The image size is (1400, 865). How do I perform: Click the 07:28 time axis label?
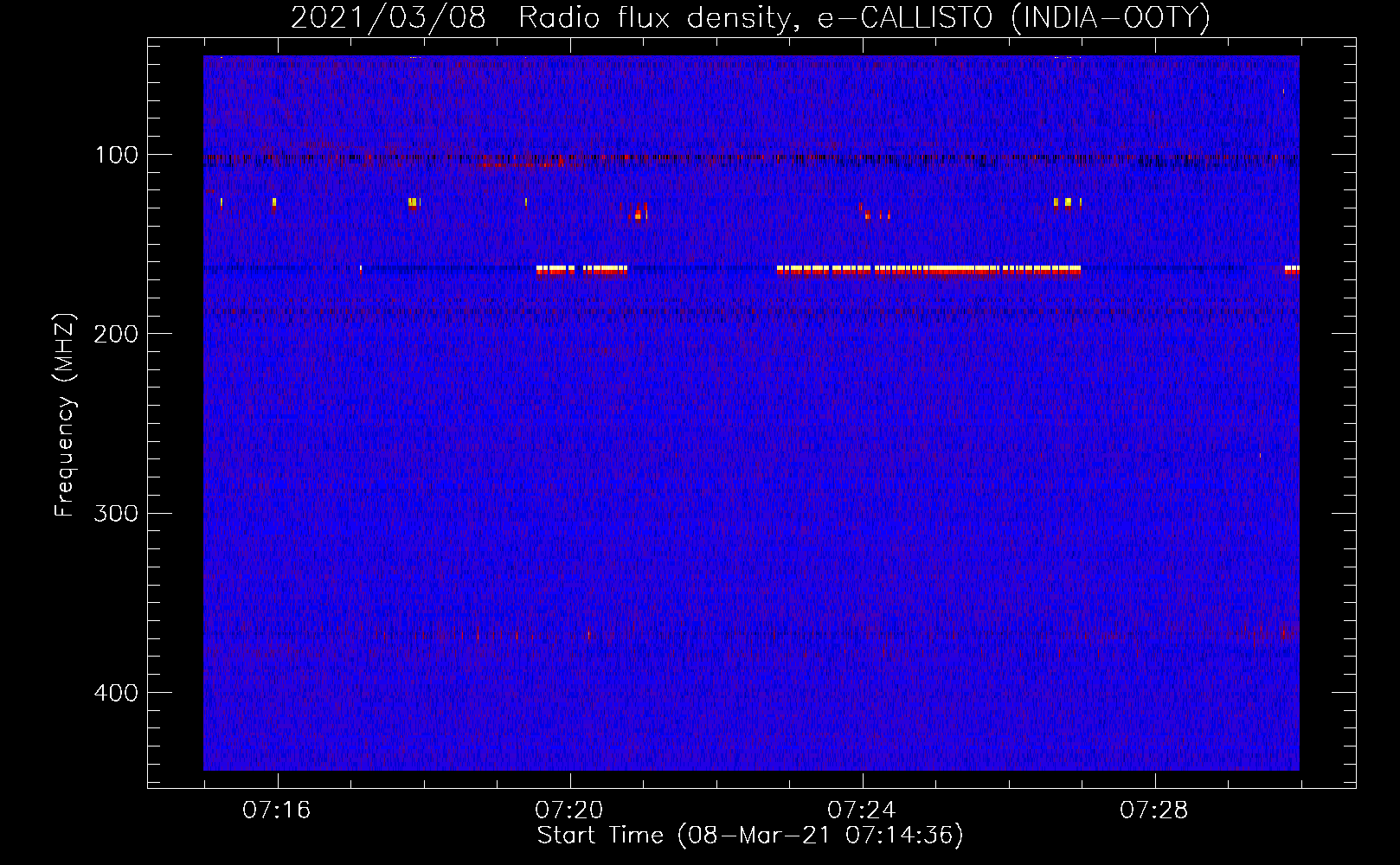tap(1153, 810)
